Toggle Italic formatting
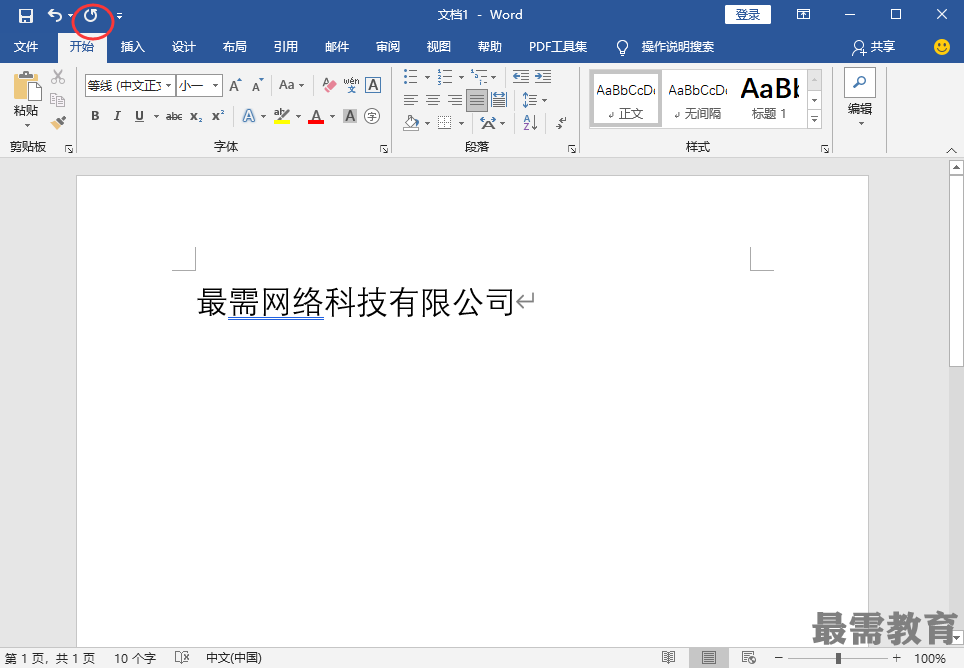 [x=117, y=116]
